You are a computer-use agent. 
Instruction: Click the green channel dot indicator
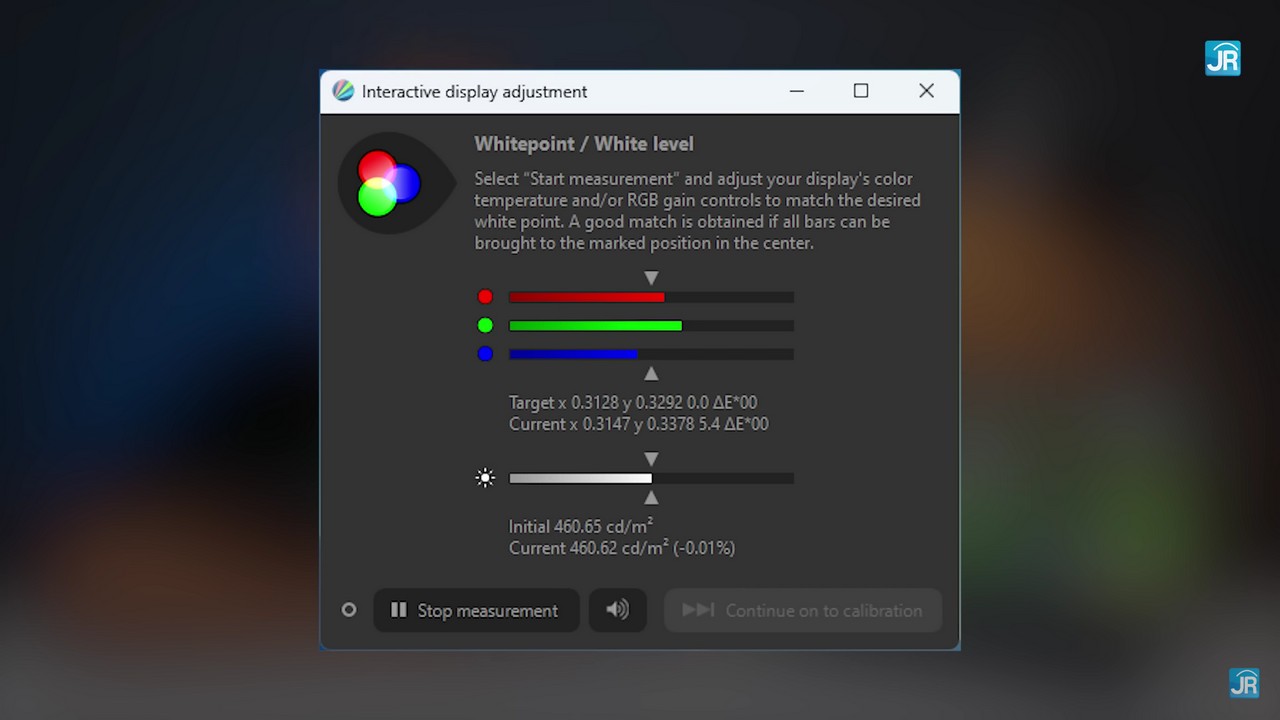tap(485, 325)
